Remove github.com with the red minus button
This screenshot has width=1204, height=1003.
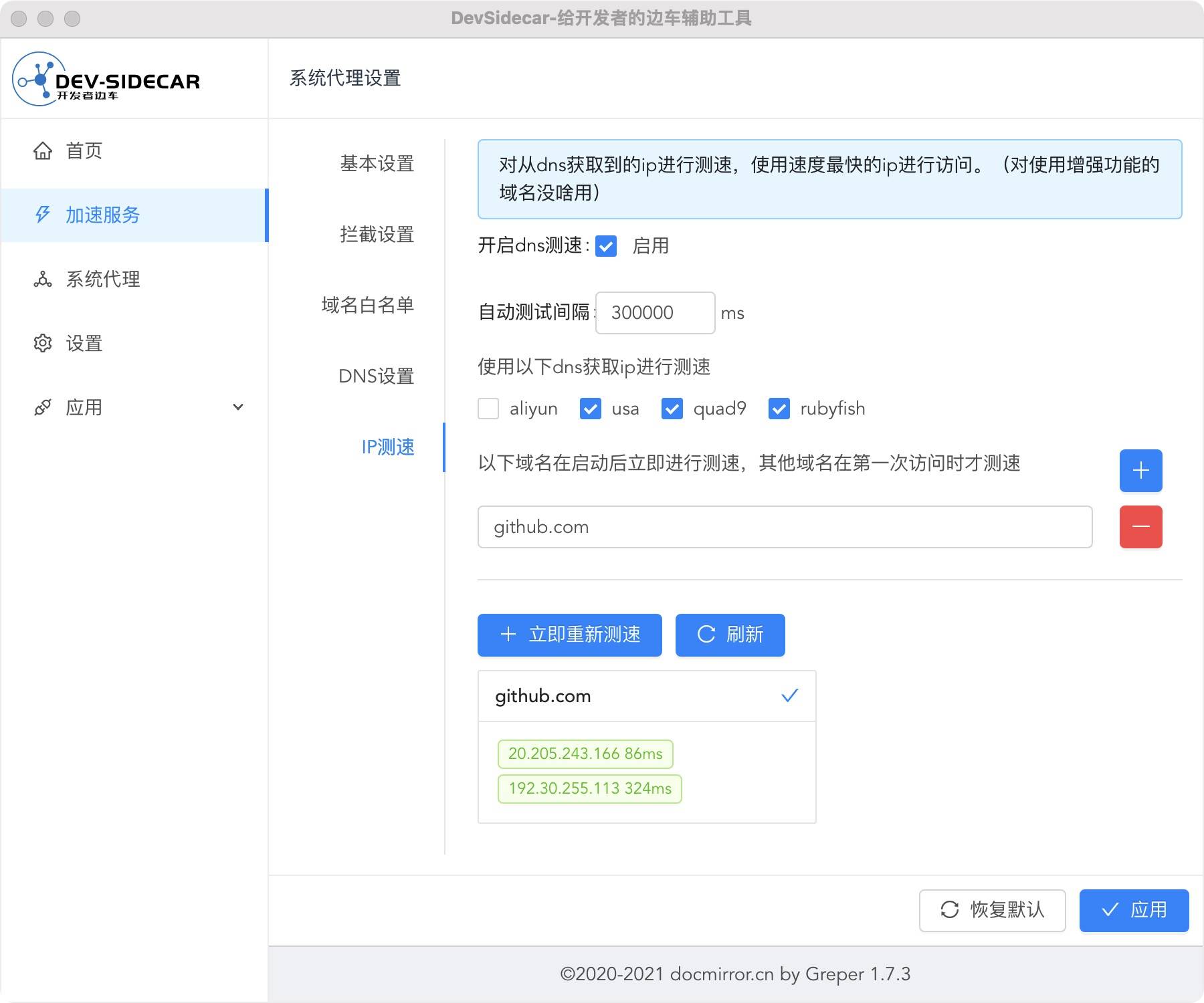[1140, 527]
